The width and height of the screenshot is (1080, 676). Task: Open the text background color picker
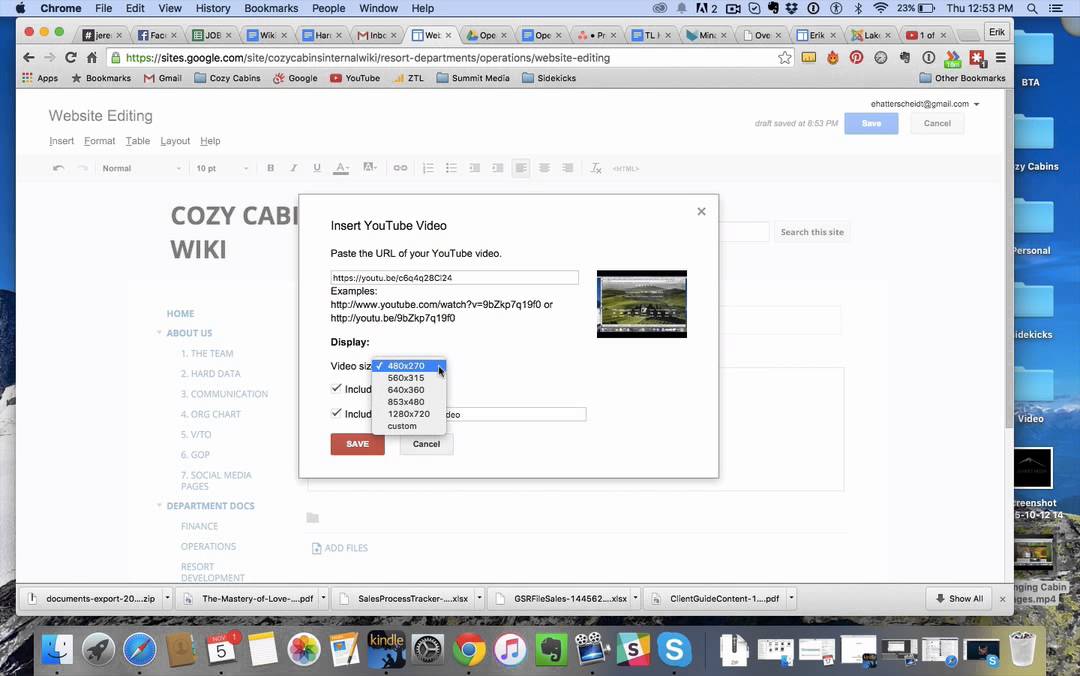[x=370, y=167]
